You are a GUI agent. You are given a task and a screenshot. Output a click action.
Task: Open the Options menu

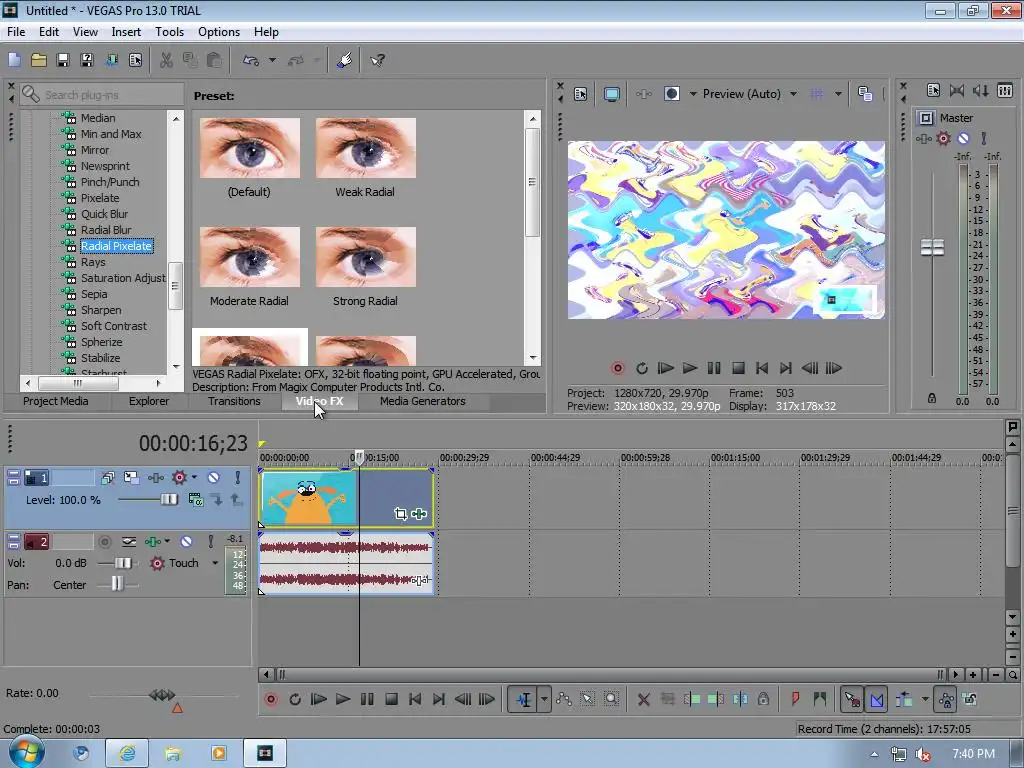tap(219, 31)
